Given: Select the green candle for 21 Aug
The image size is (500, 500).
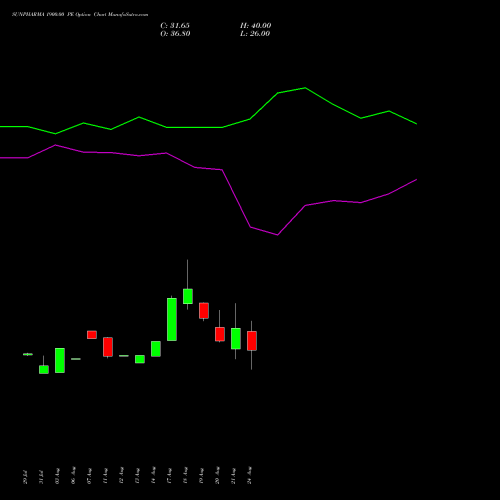Looking at the screenshot, I should tap(236, 338).
